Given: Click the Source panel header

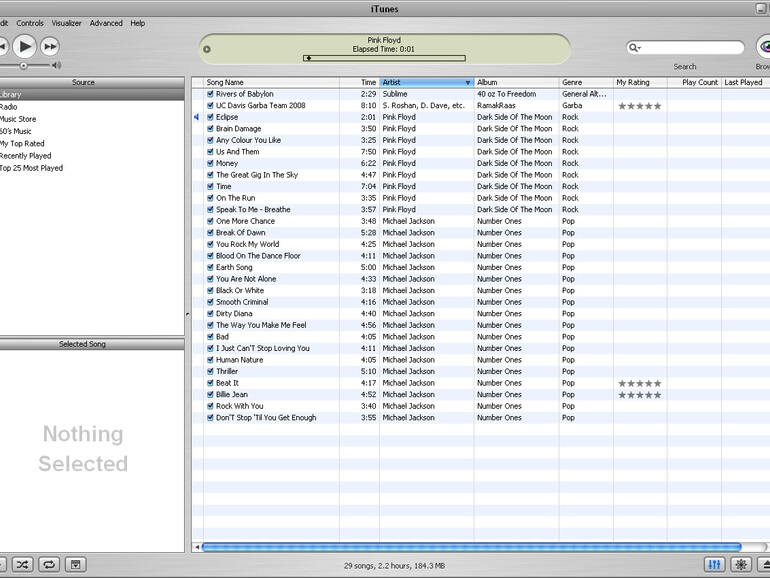Looking at the screenshot, I should (x=92, y=82).
